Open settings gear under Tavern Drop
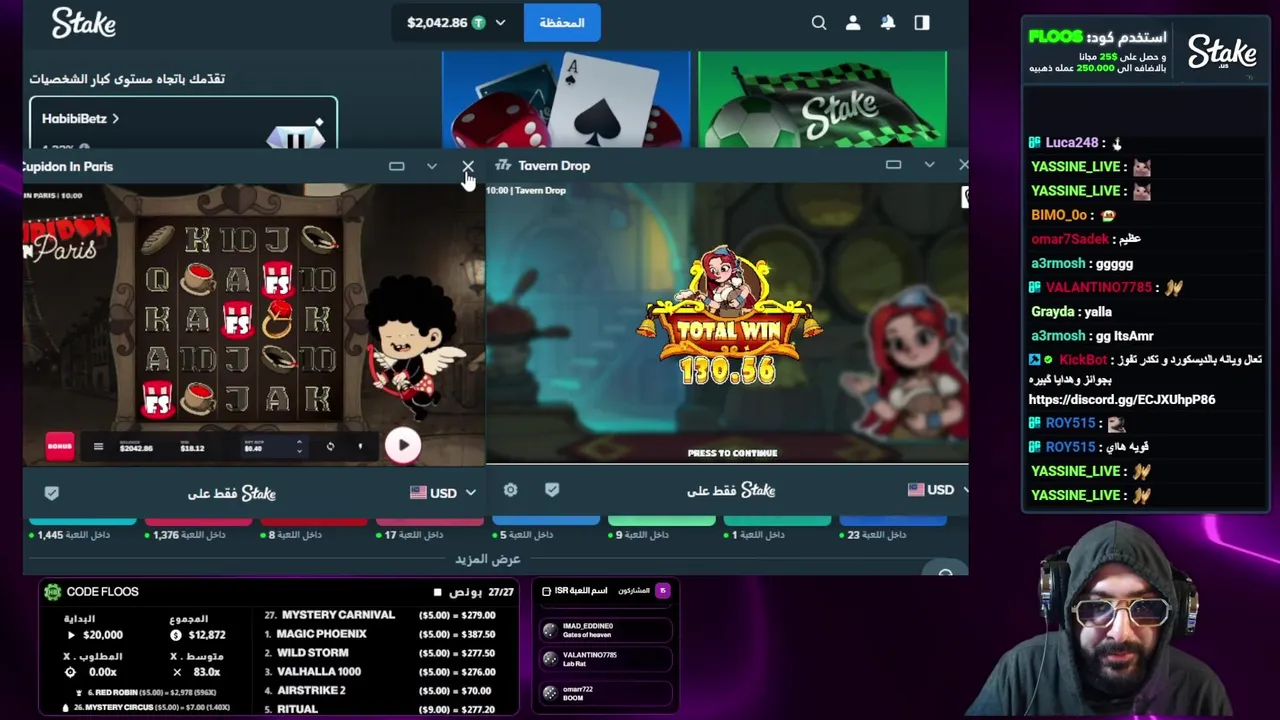Screen dimensions: 1280x720 coord(510,489)
